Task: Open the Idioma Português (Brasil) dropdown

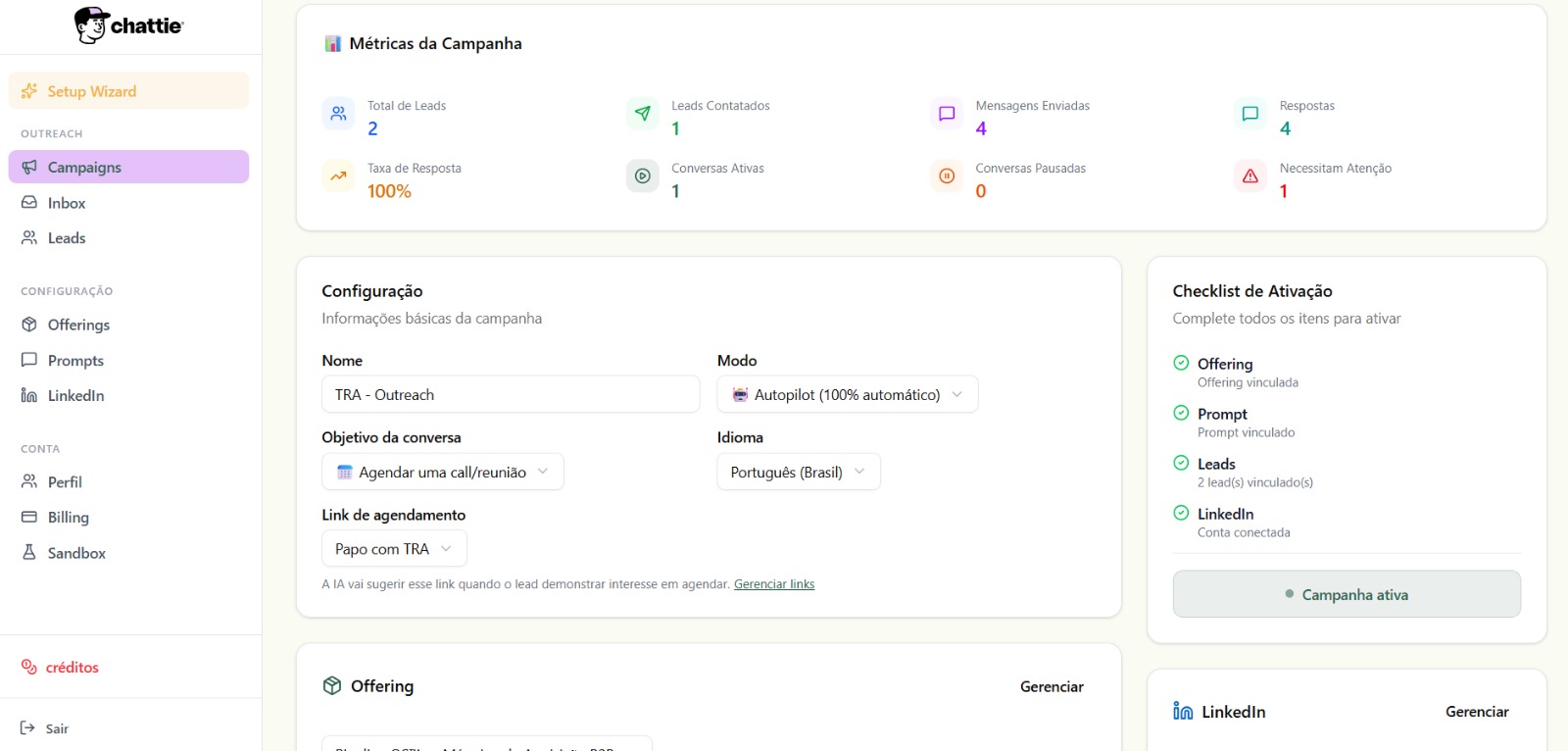Action: point(798,472)
